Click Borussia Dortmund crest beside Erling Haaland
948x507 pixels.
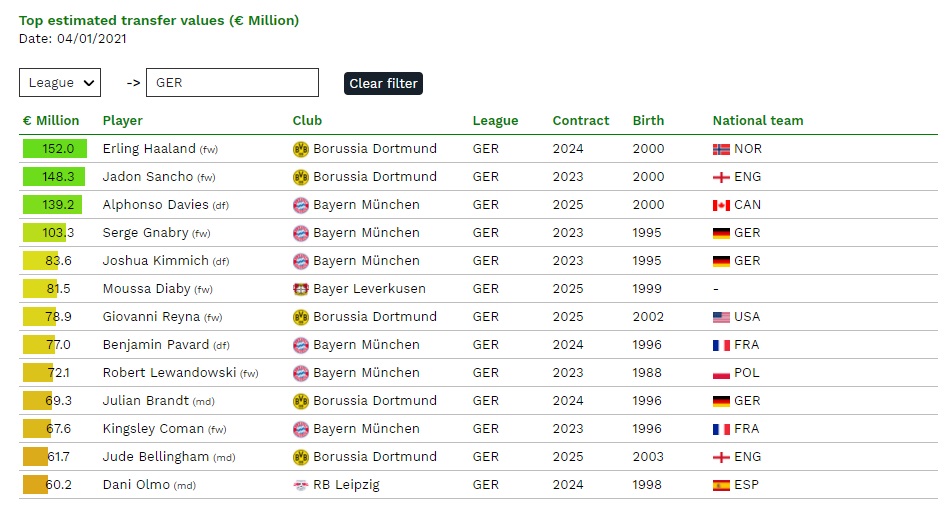(x=300, y=149)
